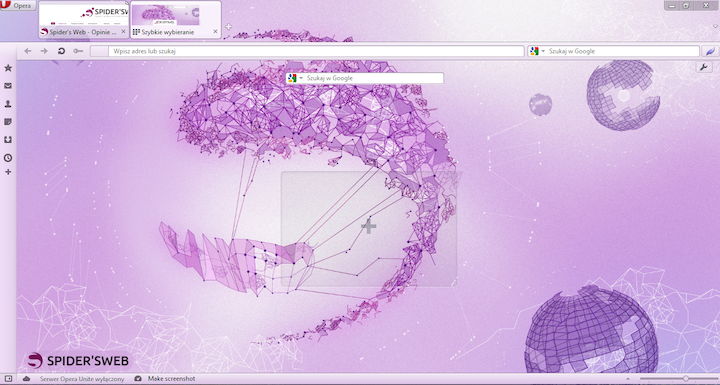
Task: Click Google icon in Speed Dial search box
Action: [x=292, y=78]
